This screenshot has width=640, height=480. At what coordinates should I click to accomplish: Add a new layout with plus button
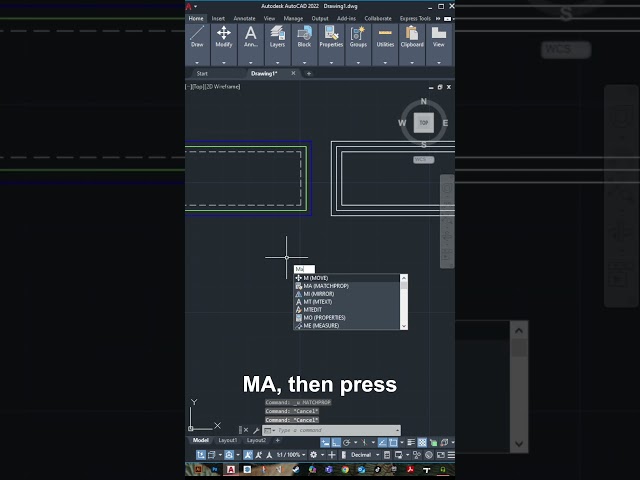point(278,440)
